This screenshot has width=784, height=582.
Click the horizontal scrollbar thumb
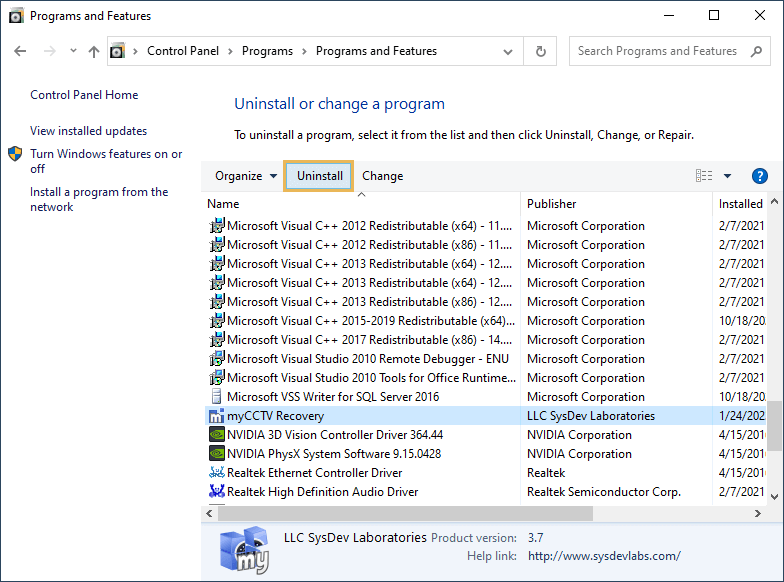tap(405, 514)
